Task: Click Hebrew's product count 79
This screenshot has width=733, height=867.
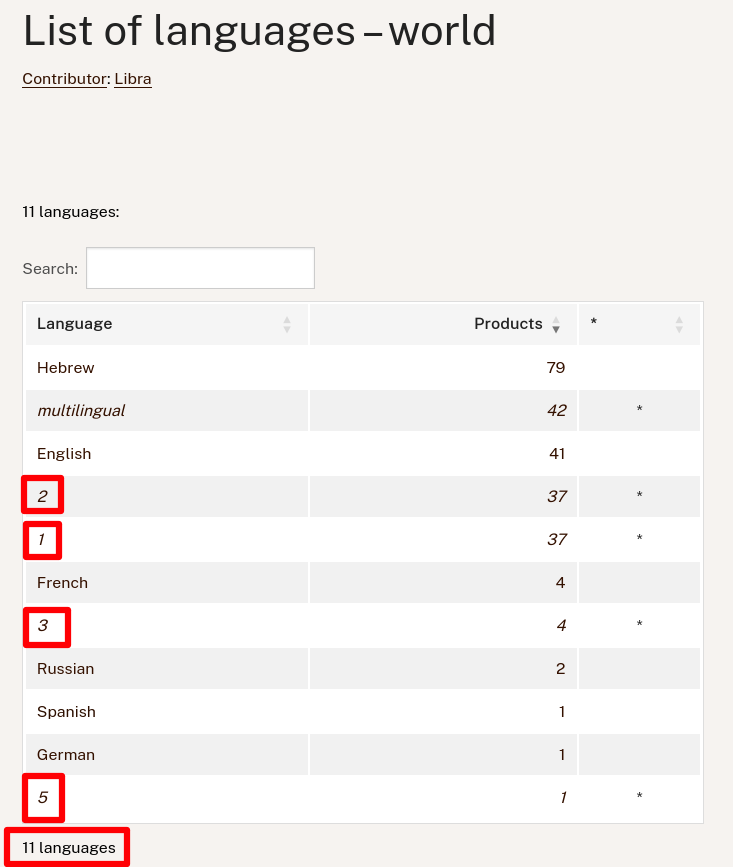Action: 556,368
